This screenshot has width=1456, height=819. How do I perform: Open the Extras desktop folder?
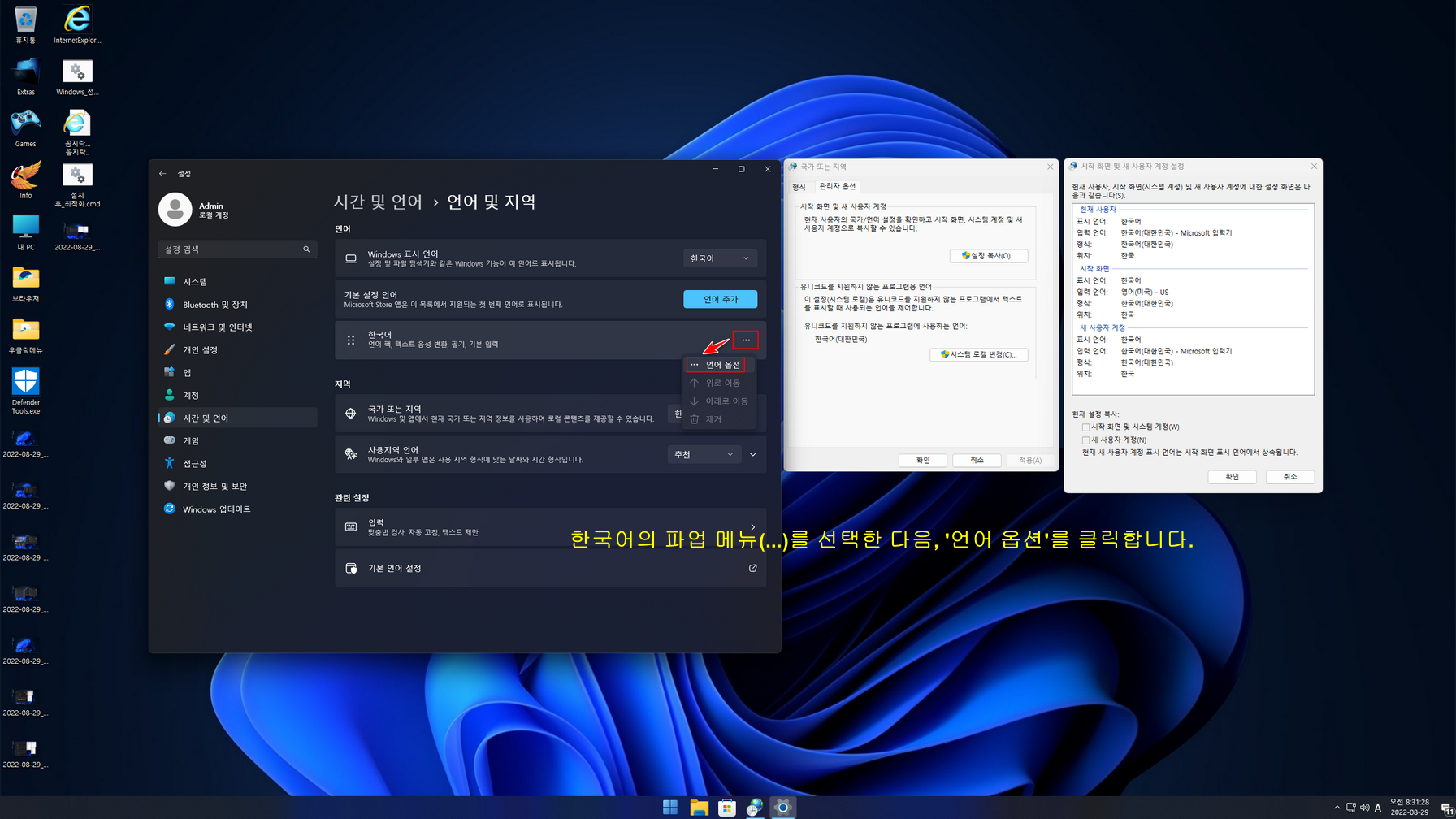pos(25,76)
